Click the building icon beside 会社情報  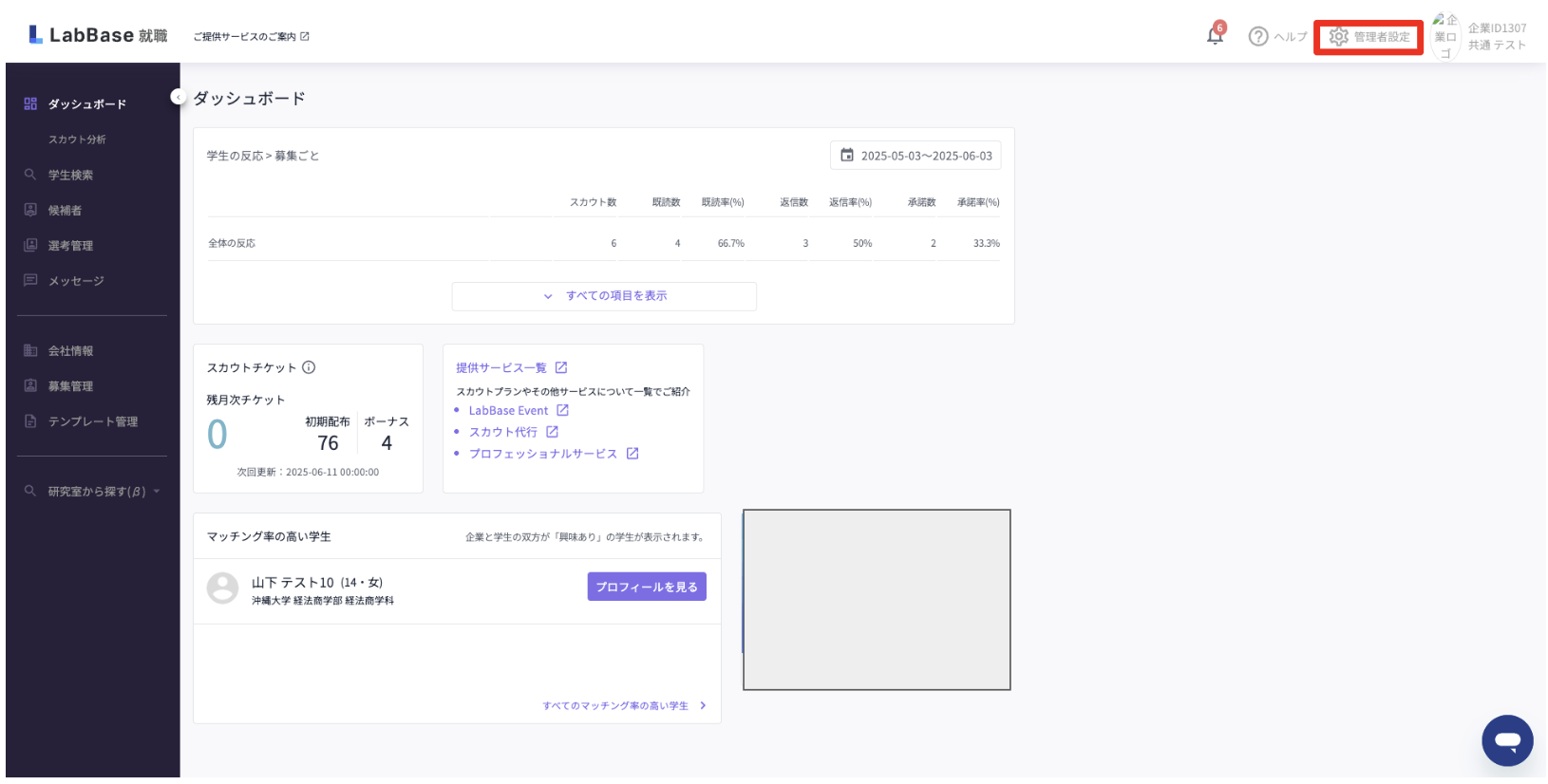coord(30,350)
